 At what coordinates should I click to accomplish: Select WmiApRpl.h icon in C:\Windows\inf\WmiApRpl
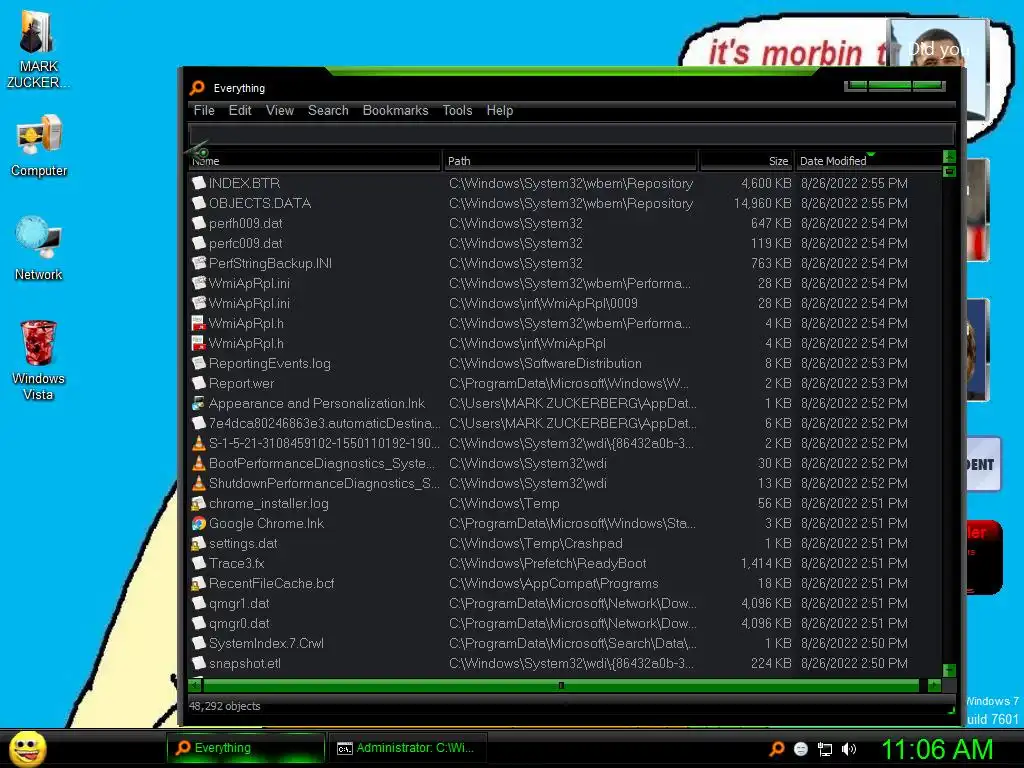pyautogui.click(x=199, y=344)
